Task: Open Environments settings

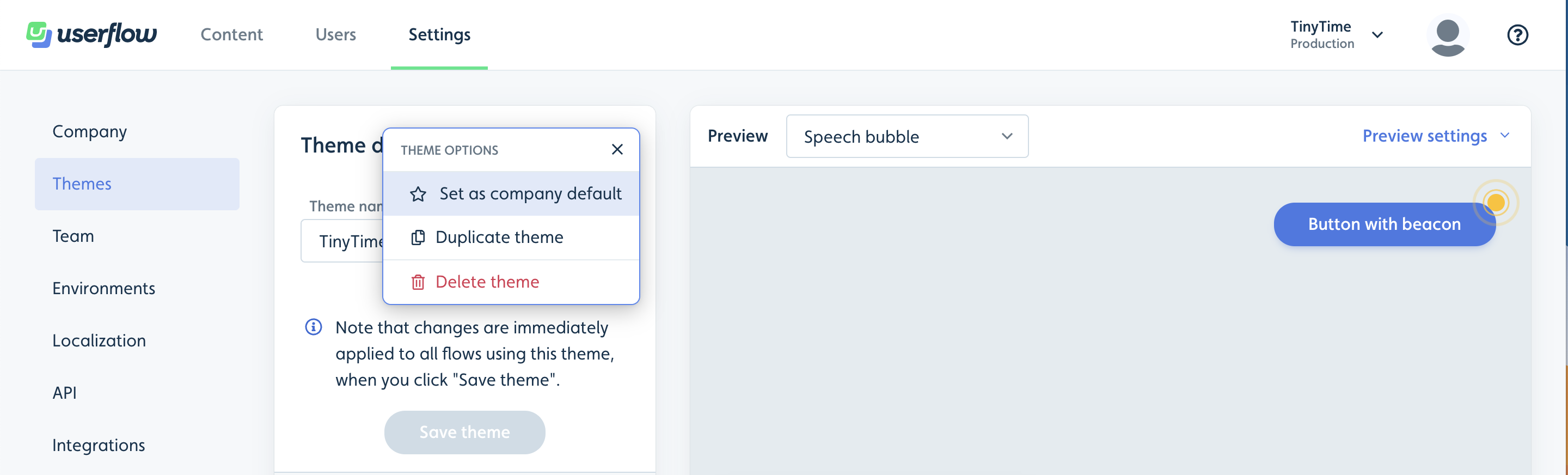Action: tap(137, 289)
